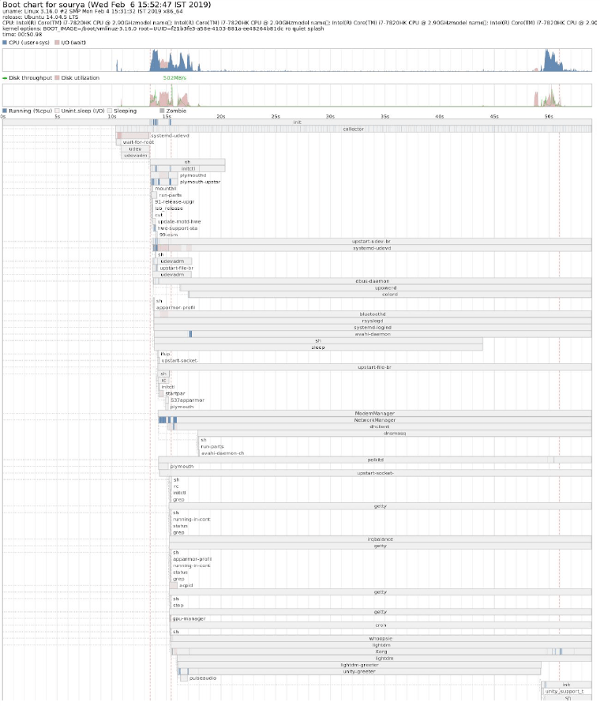Click the sleep process bar
Image resolution: width=600 pixels, height=706 pixels.
[318, 347]
